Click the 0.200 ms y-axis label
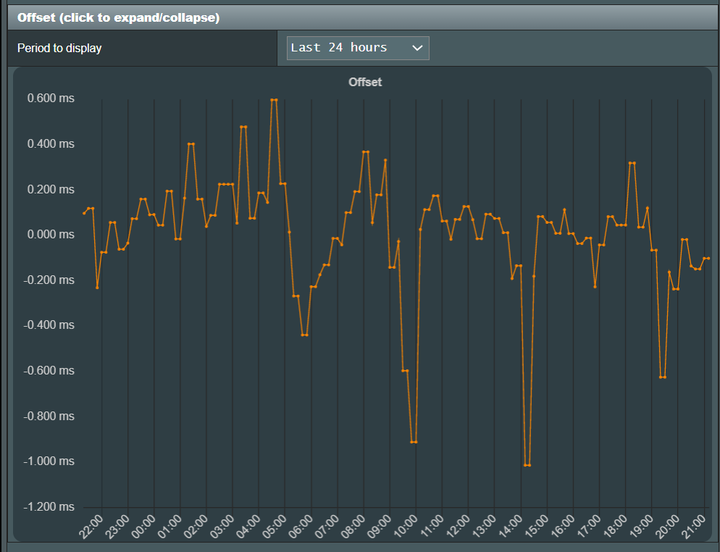This screenshot has width=720, height=552. coord(51,189)
